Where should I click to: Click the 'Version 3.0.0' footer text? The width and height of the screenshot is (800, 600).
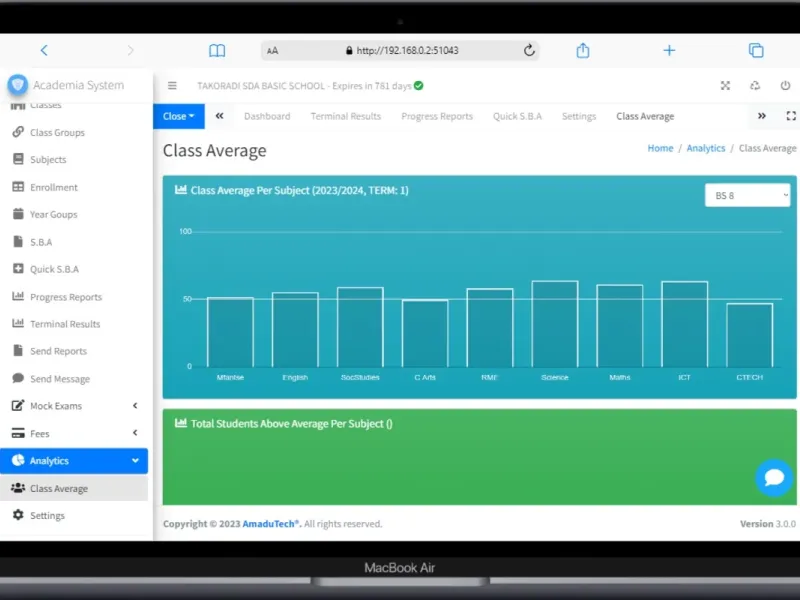(x=768, y=523)
